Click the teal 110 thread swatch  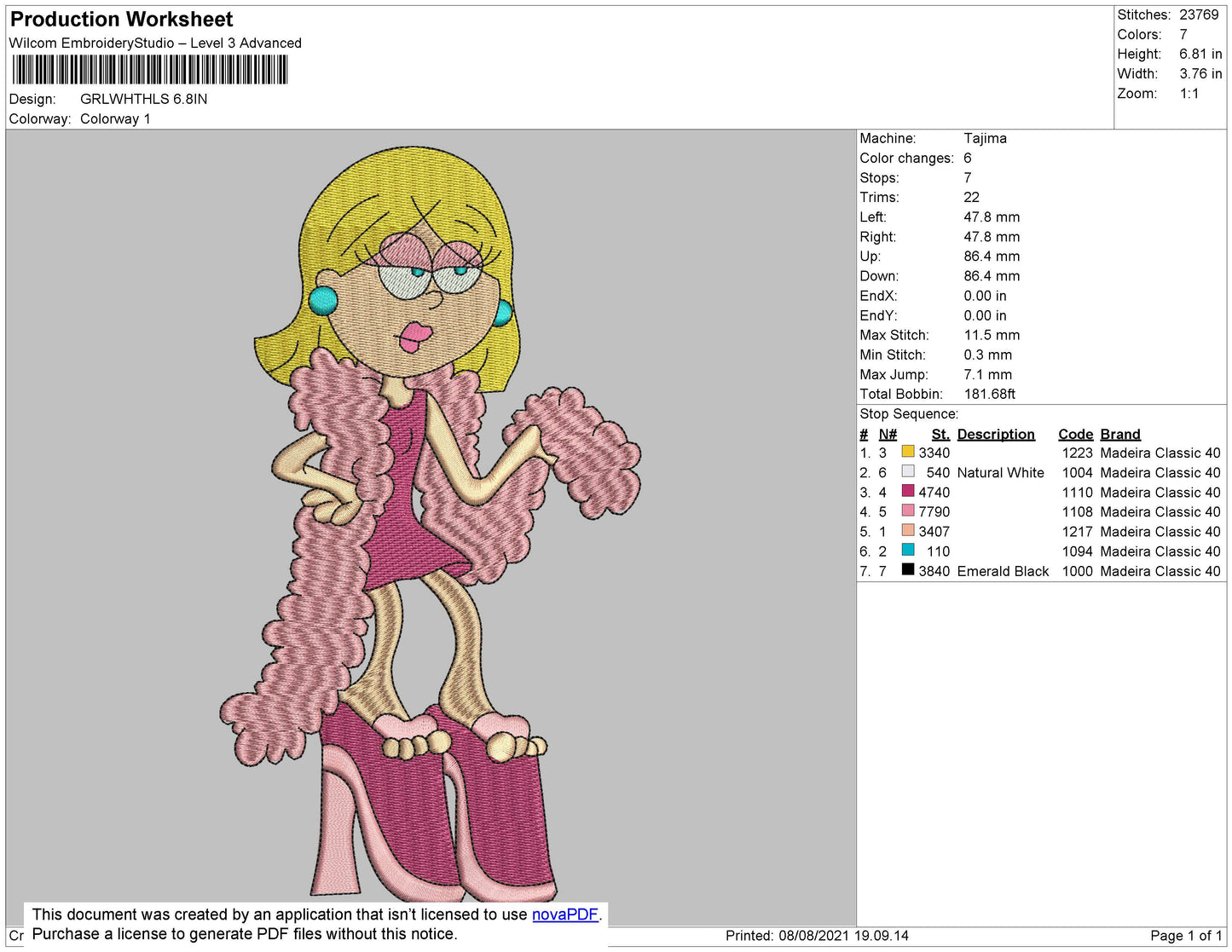pyautogui.click(x=908, y=550)
